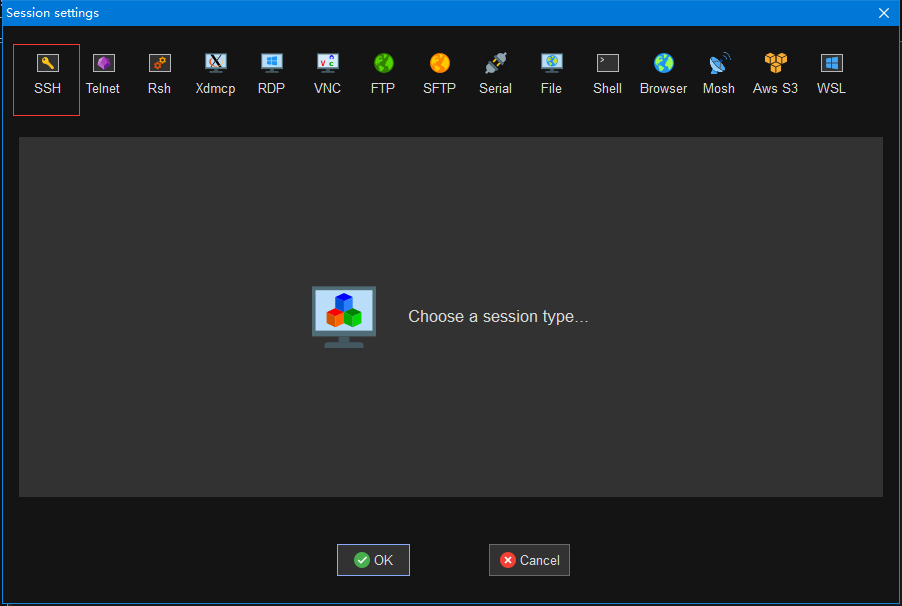Confirm with the OK button

point(373,560)
